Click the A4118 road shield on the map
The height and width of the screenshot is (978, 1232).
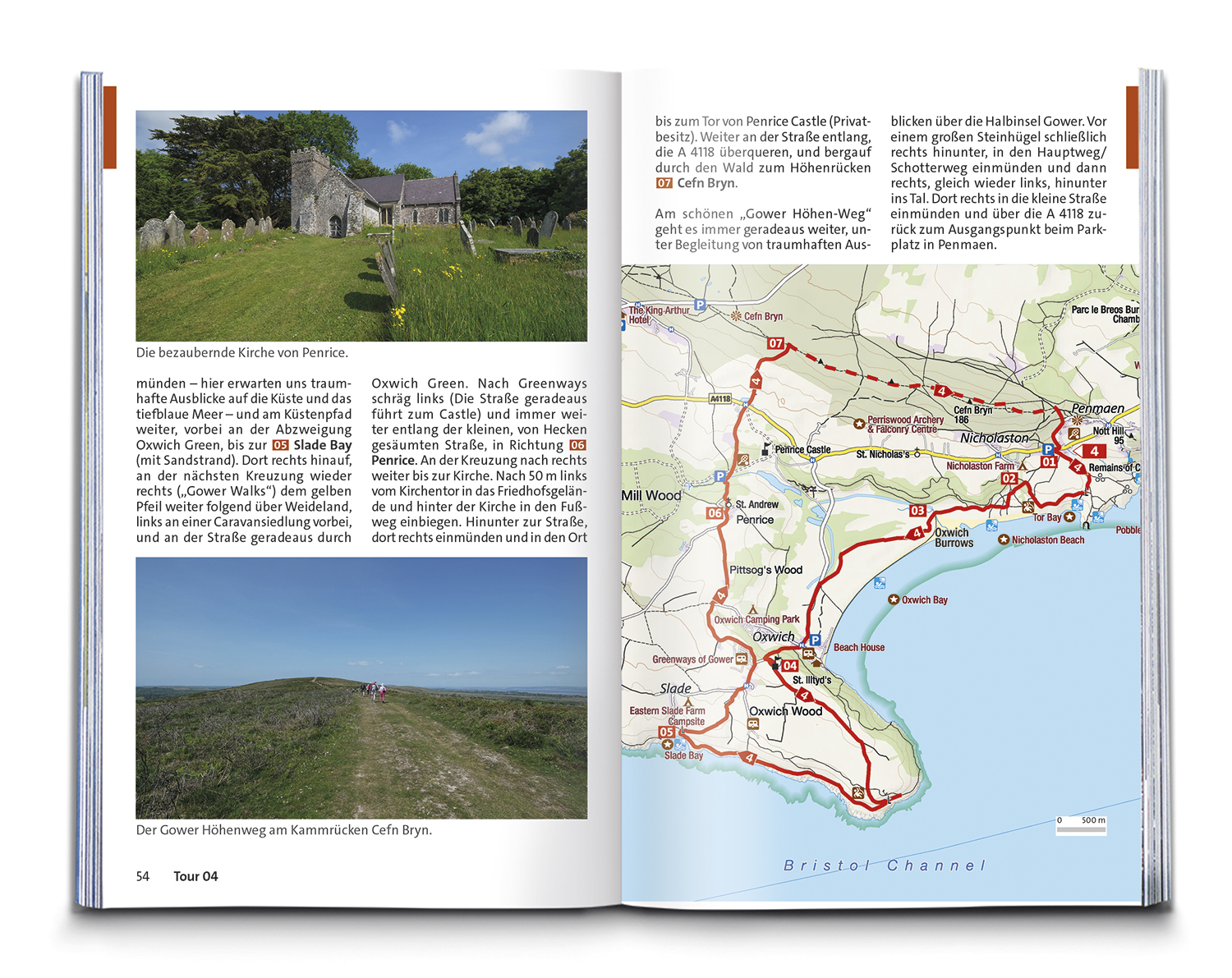point(720,399)
